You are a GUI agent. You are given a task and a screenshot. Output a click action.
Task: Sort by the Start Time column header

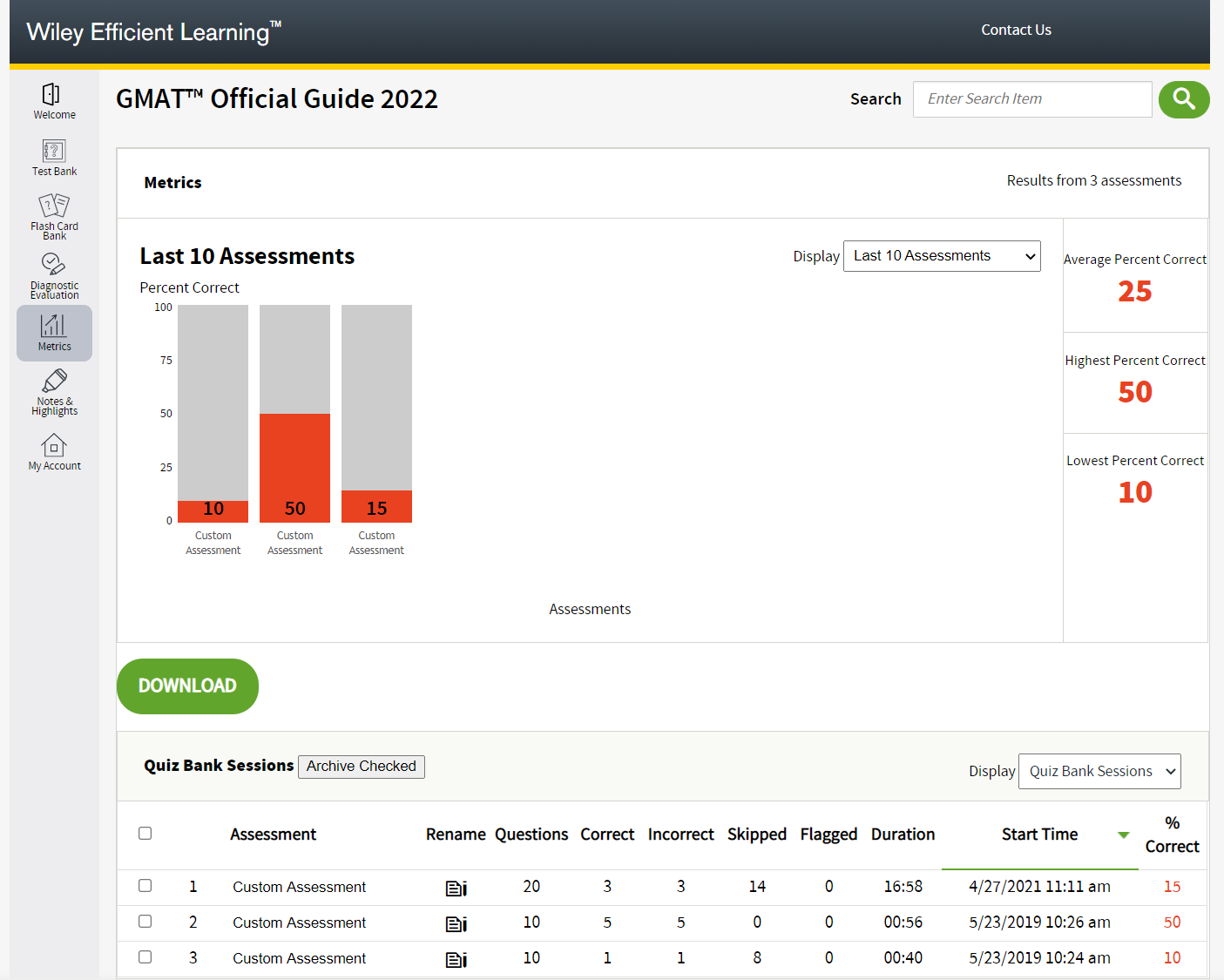coord(1039,835)
